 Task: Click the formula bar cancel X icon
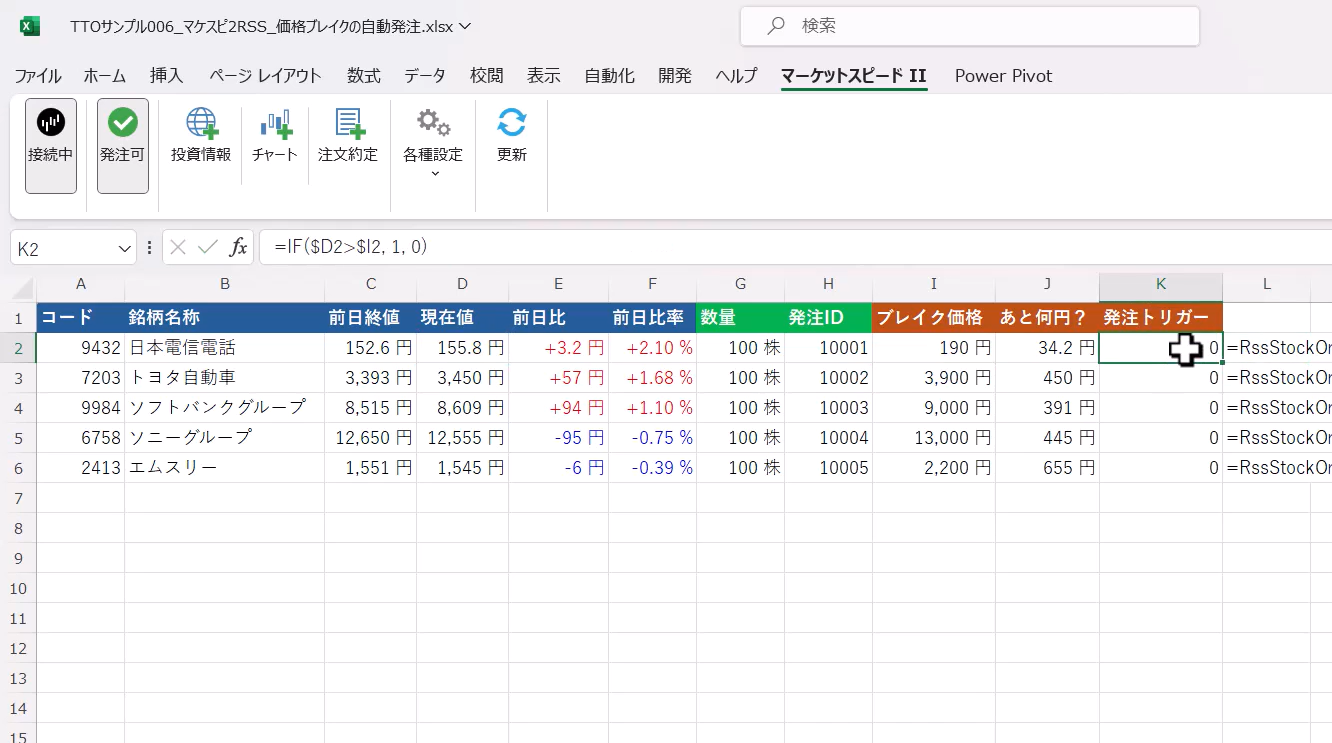point(178,248)
